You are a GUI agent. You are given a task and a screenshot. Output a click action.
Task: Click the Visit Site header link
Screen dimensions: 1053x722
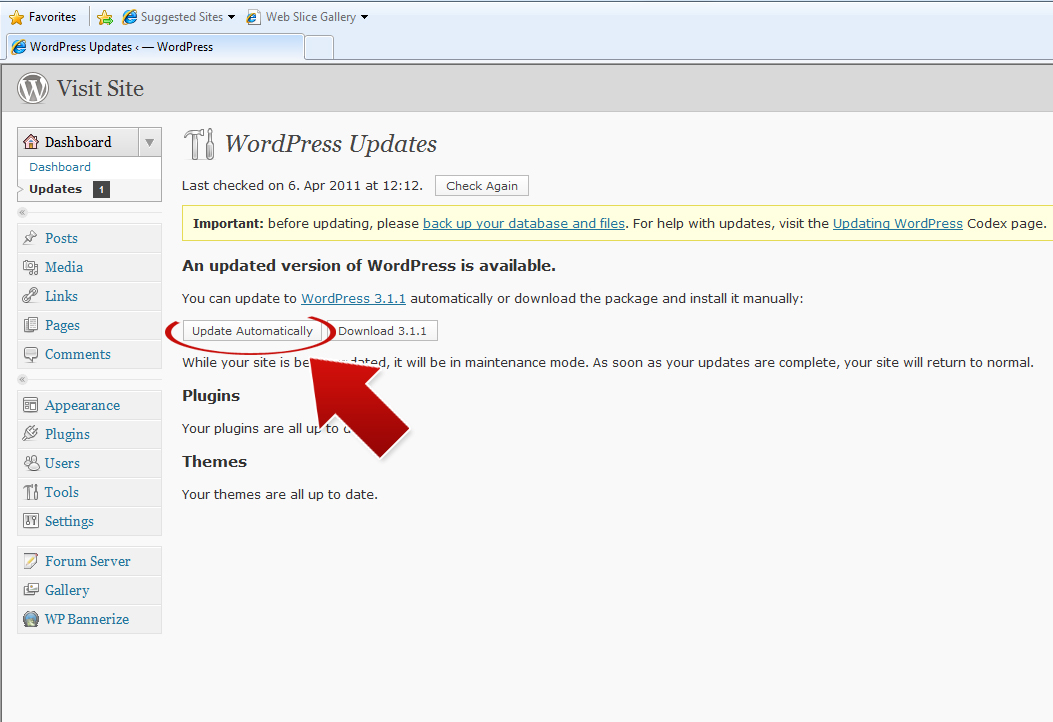pyautogui.click(x=100, y=88)
